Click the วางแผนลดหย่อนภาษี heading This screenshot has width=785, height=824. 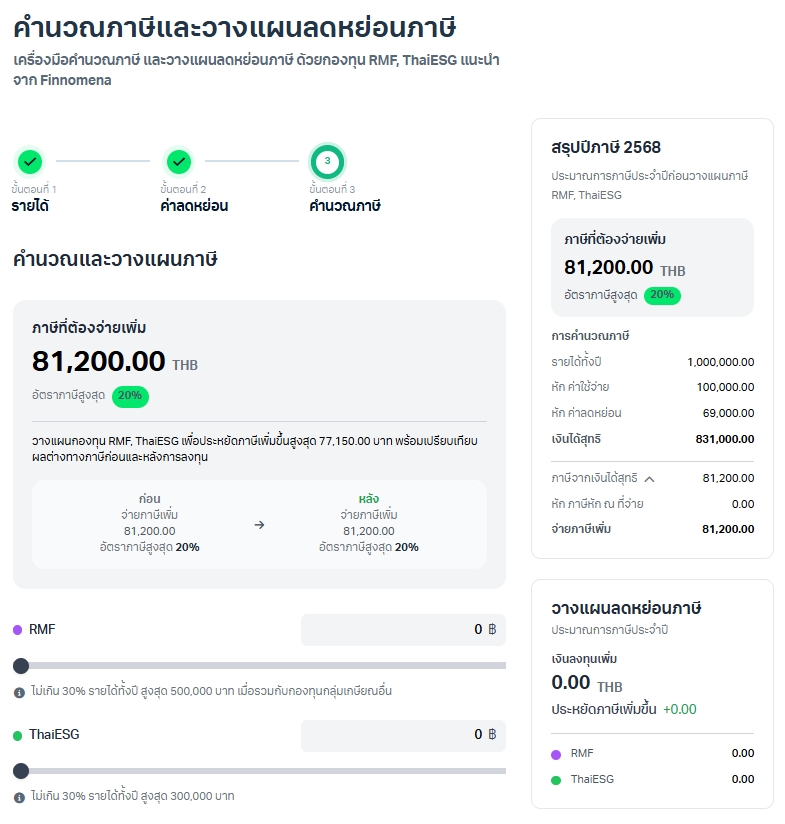click(x=626, y=609)
